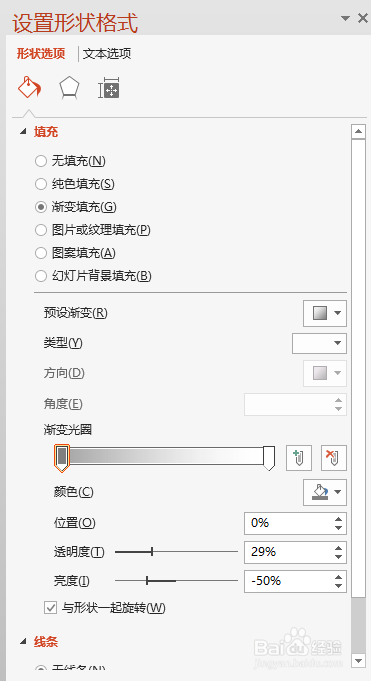This screenshot has height=681, width=371.
Task: Open the task pane options arrow
Action: [345, 18]
